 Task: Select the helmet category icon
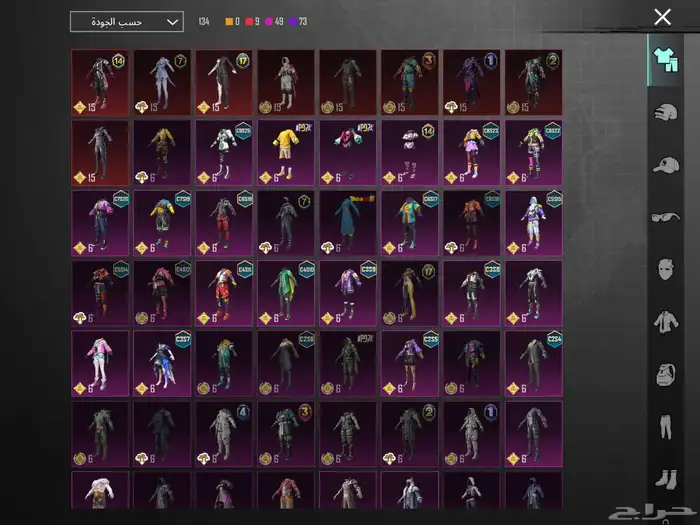pos(662,112)
